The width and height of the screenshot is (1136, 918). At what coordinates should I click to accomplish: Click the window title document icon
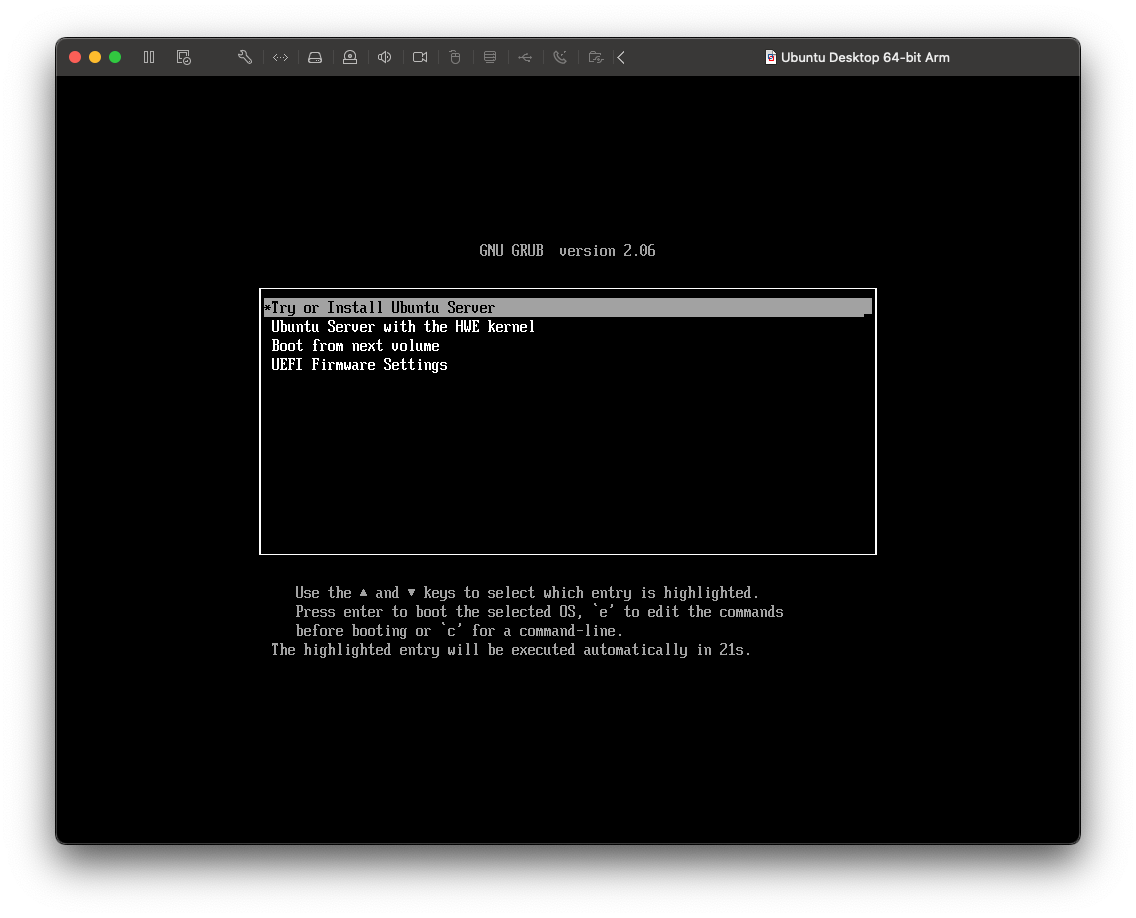pos(771,57)
